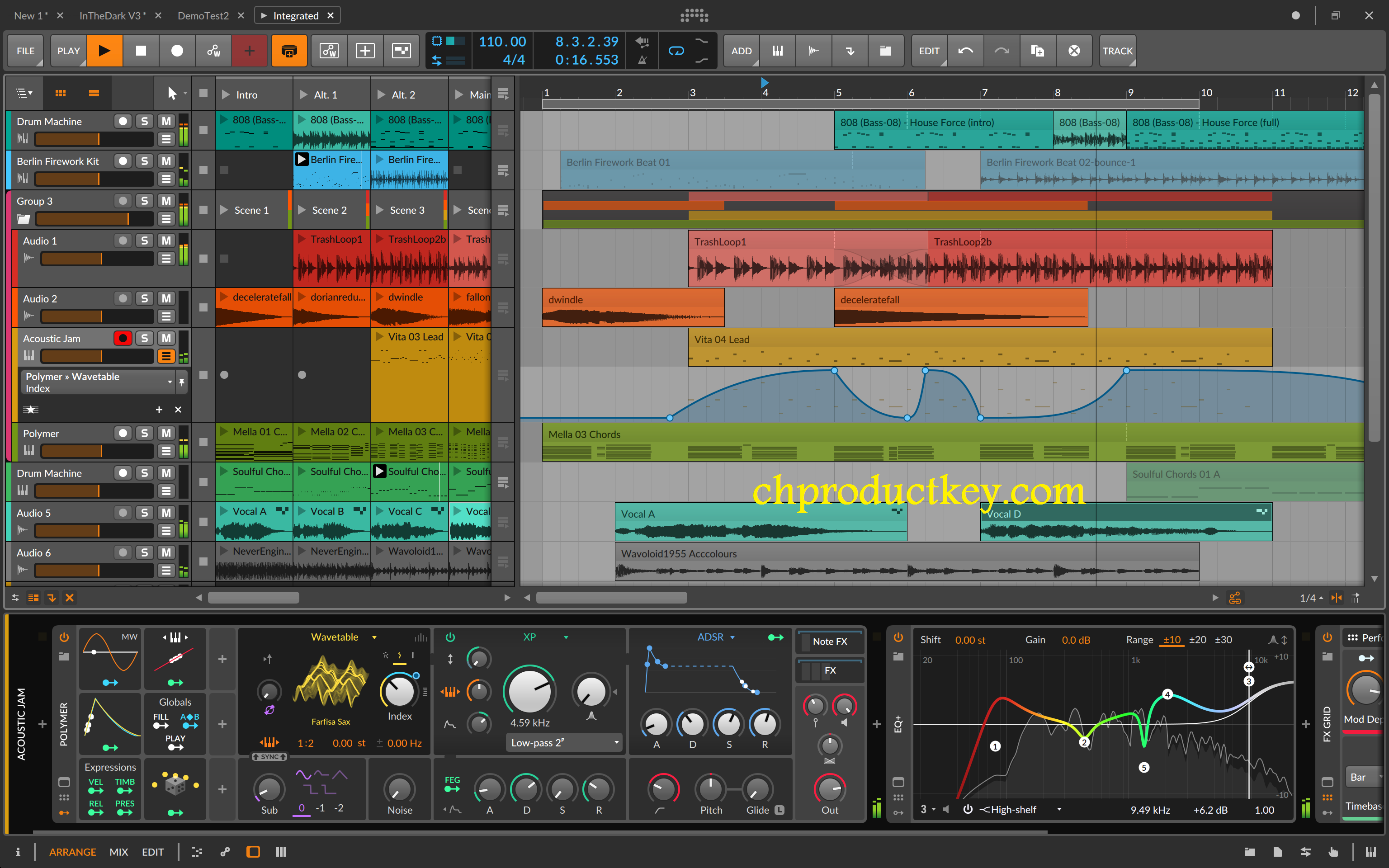
Task: Toggle the orange clip launcher overdub button
Action: pos(289,51)
